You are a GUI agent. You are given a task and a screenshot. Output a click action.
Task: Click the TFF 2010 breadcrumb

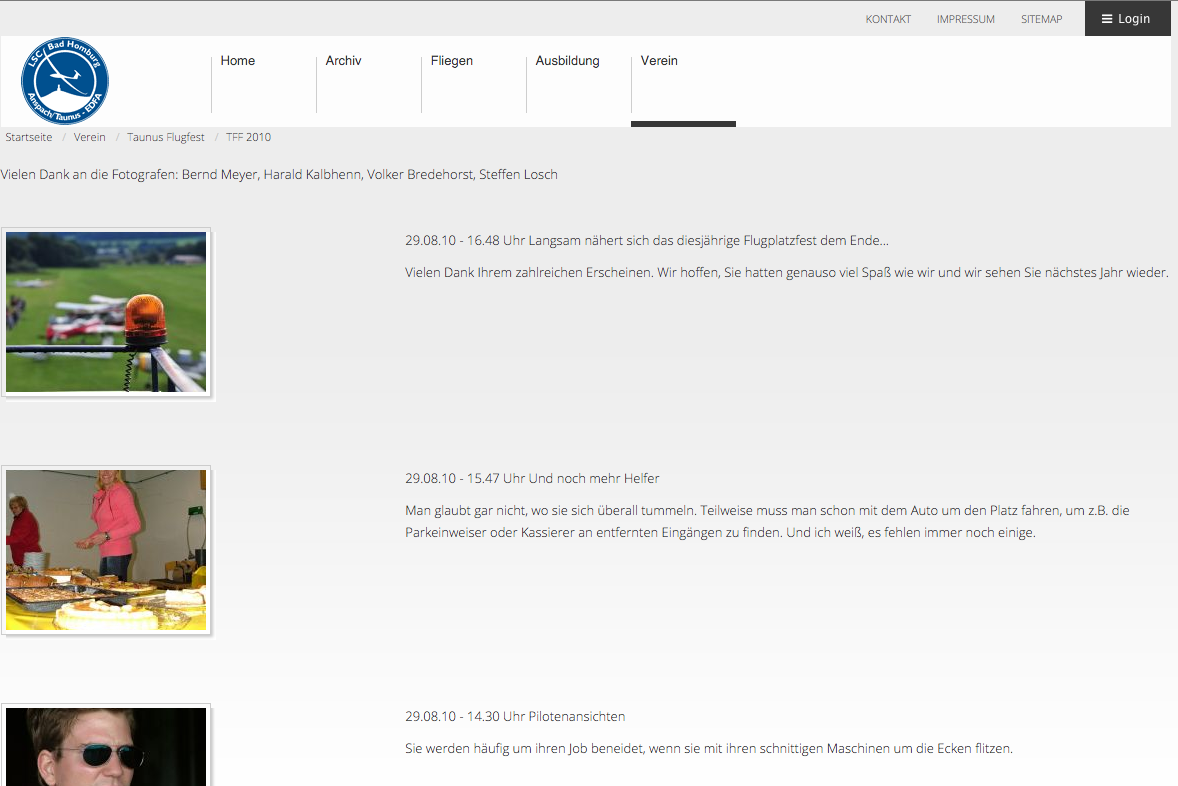249,138
